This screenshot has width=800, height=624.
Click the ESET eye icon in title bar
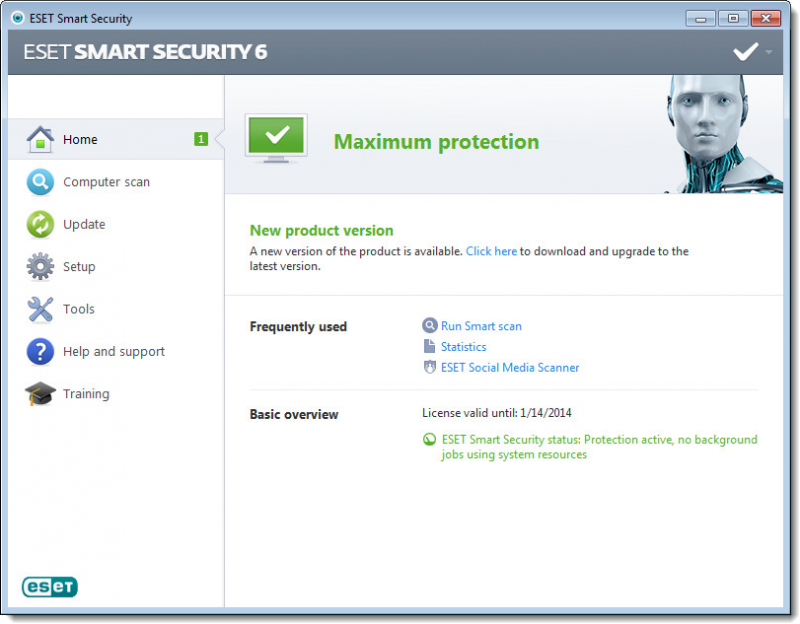coord(18,18)
